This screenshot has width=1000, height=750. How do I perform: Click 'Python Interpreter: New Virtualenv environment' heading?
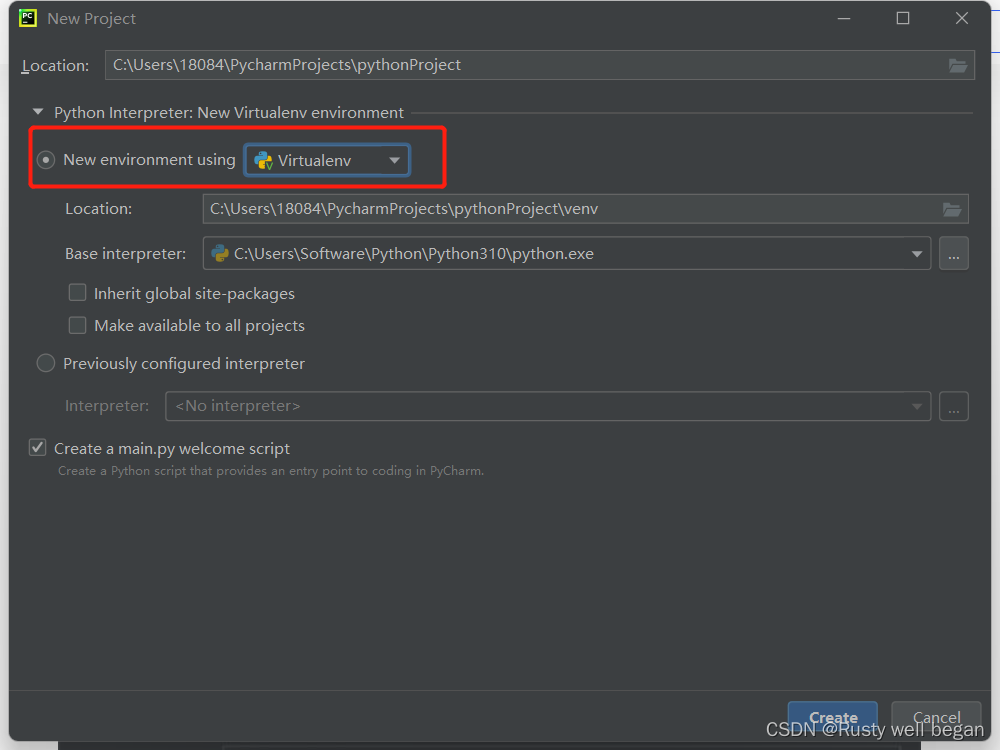tap(229, 113)
